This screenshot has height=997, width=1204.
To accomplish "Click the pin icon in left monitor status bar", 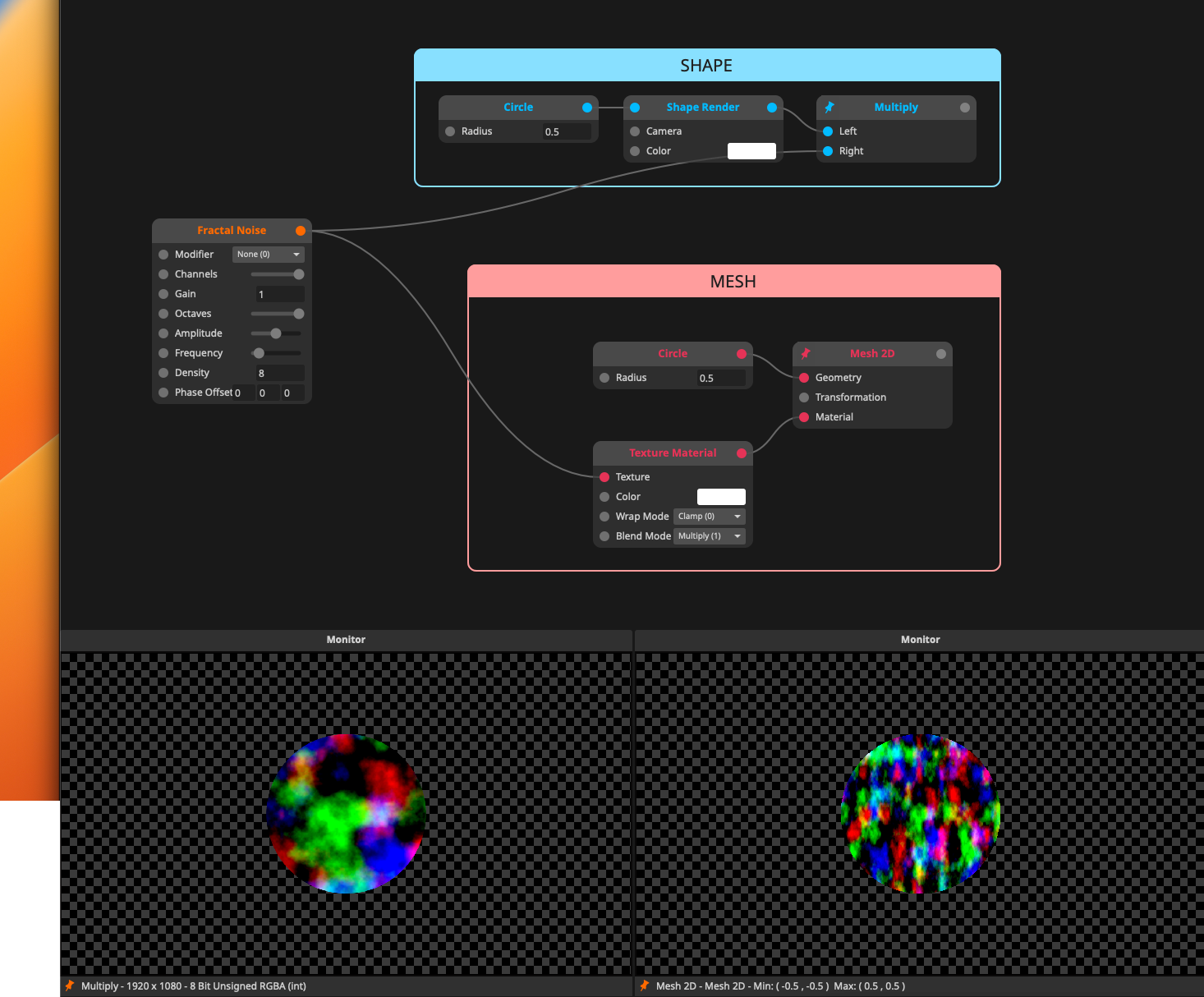I will point(70,986).
